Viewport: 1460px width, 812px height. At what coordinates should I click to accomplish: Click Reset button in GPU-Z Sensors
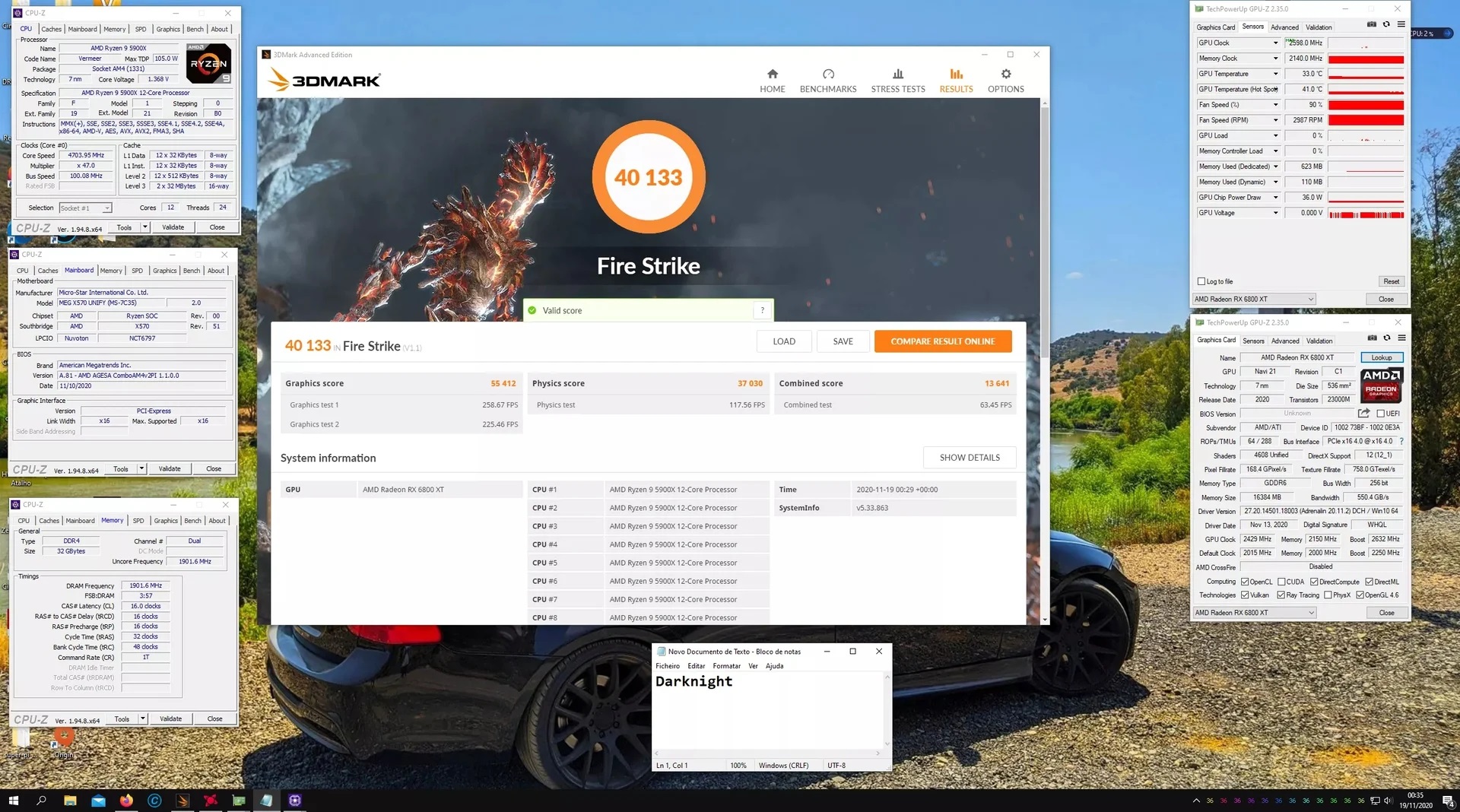click(x=1391, y=281)
